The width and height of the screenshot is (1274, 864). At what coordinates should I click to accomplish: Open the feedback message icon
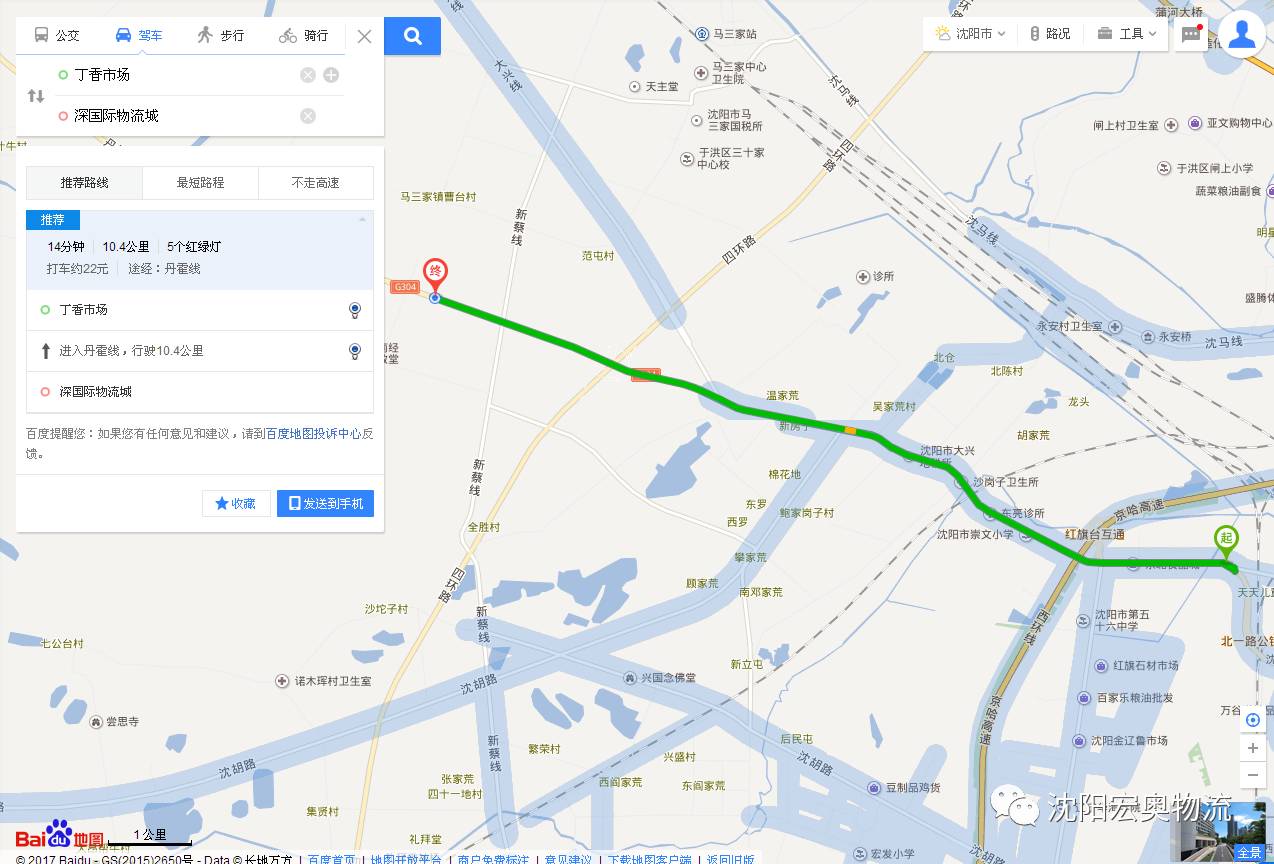1191,34
